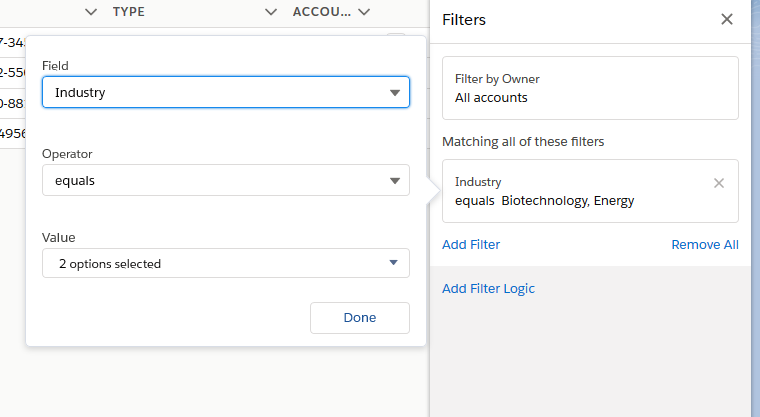Open the chevron menu left of TYPE column
The height and width of the screenshot is (417, 760).
91,12
